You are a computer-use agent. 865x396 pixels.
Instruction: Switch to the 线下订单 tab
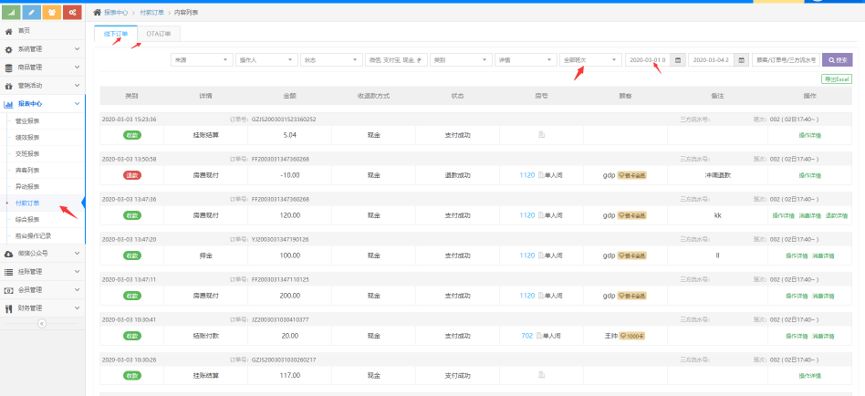116,34
